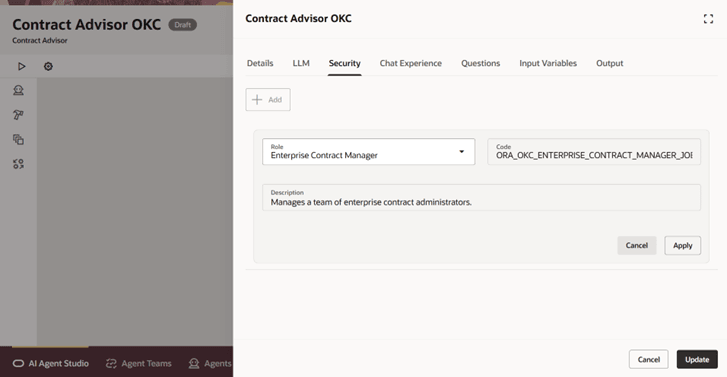Cancel the panel next to Update

tap(649, 359)
